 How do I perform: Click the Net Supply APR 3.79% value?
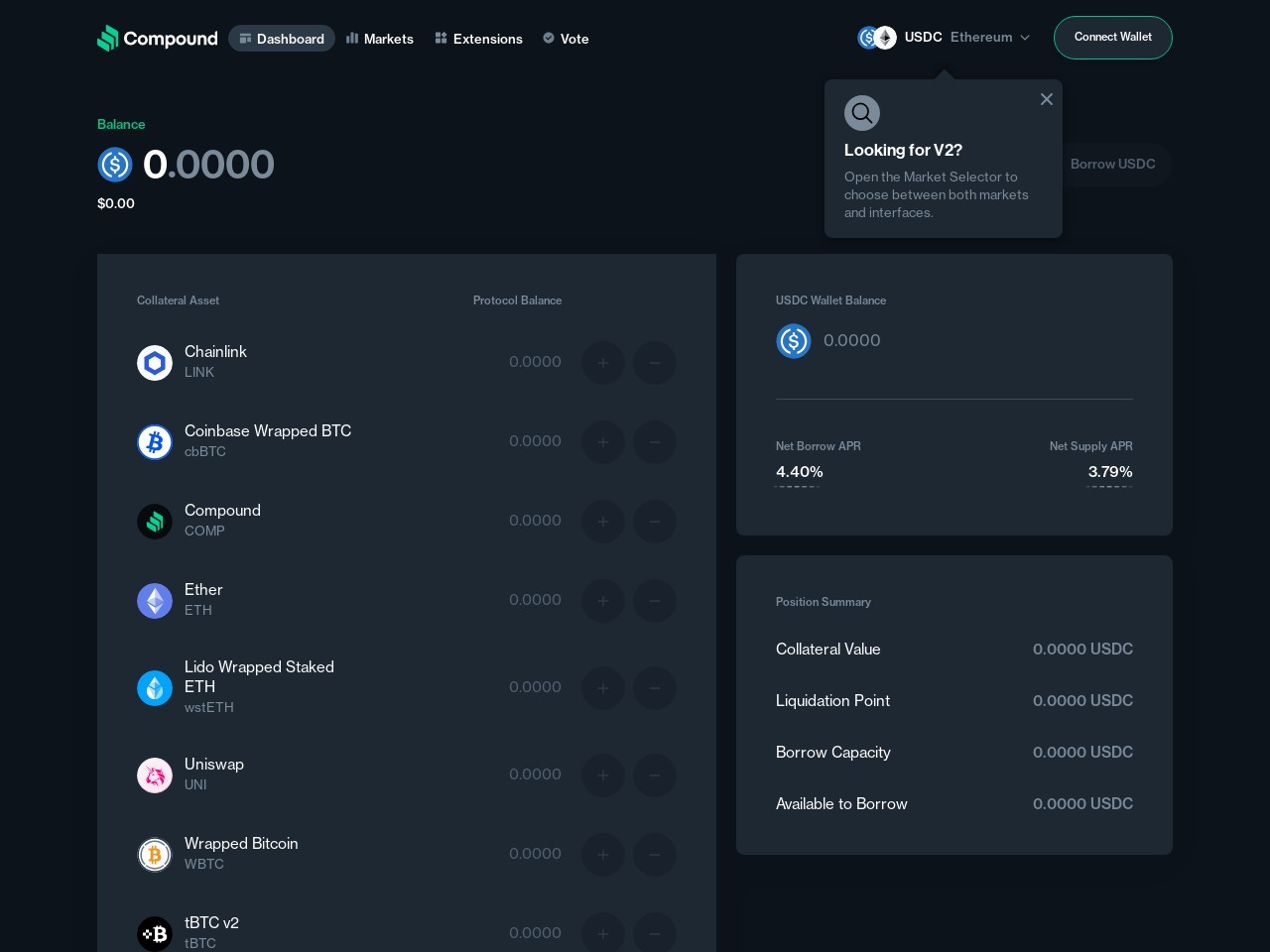pos(1109,472)
